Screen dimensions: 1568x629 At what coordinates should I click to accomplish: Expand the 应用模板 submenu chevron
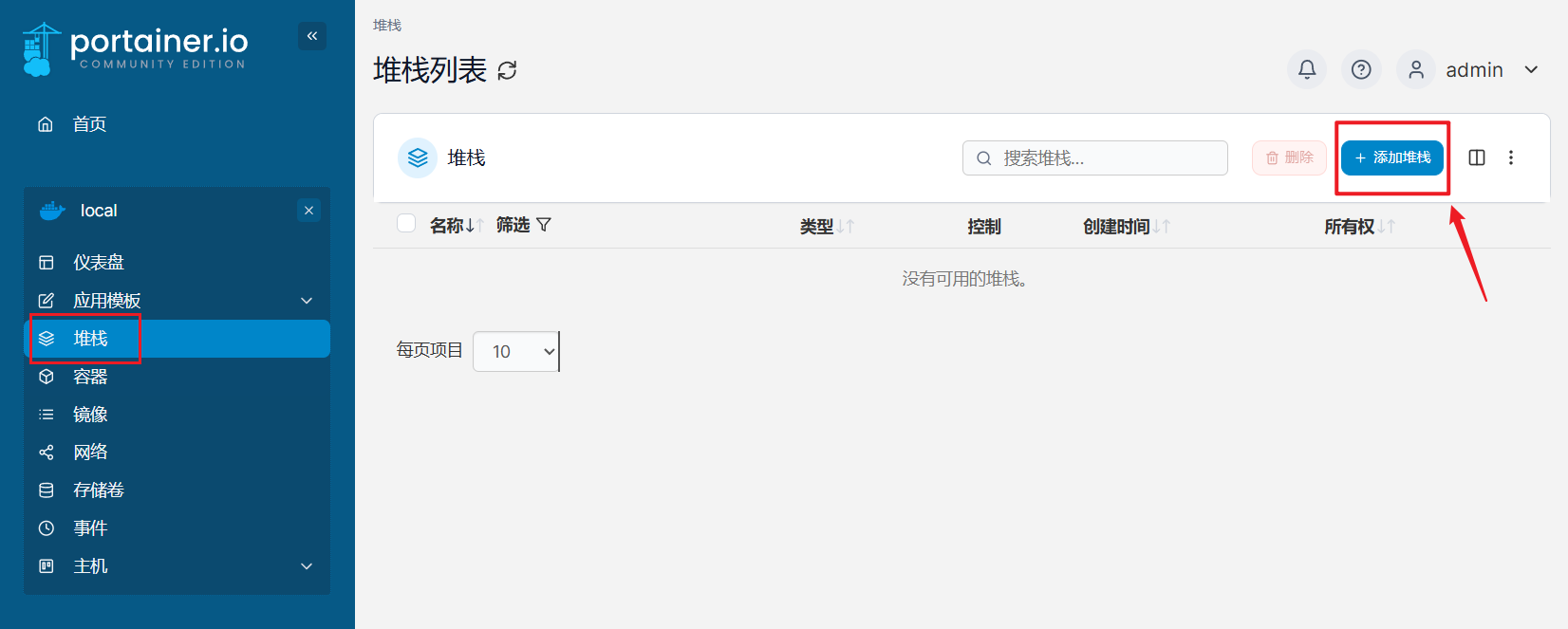(x=307, y=301)
